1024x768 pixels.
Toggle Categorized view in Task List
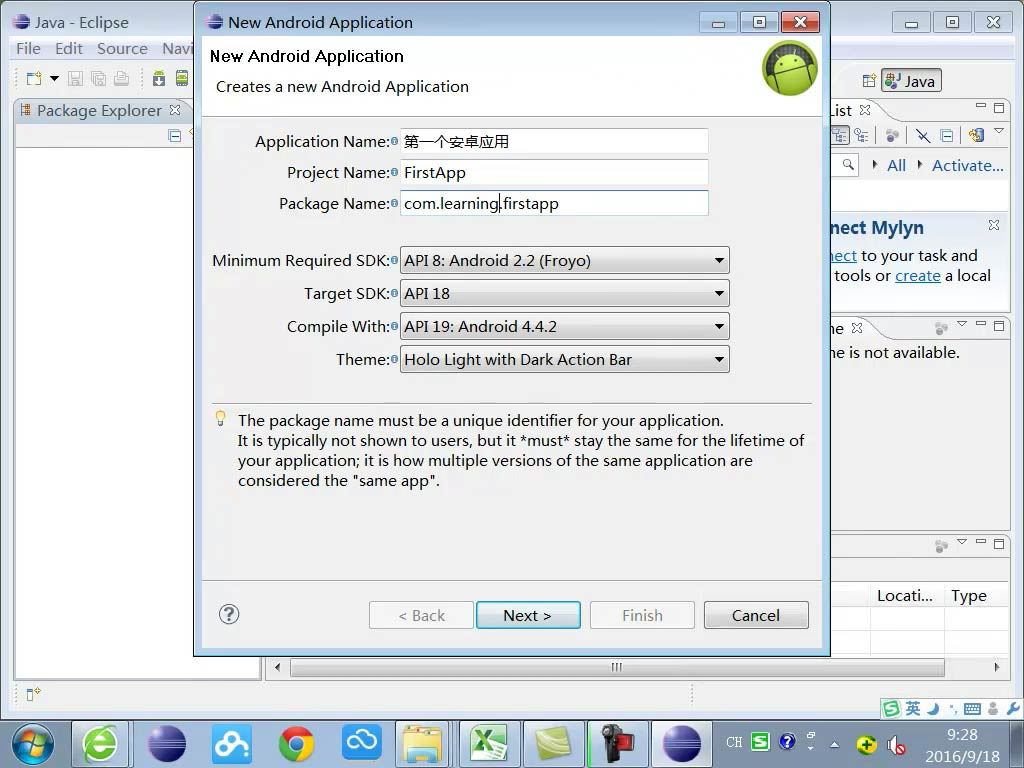[x=840, y=135]
